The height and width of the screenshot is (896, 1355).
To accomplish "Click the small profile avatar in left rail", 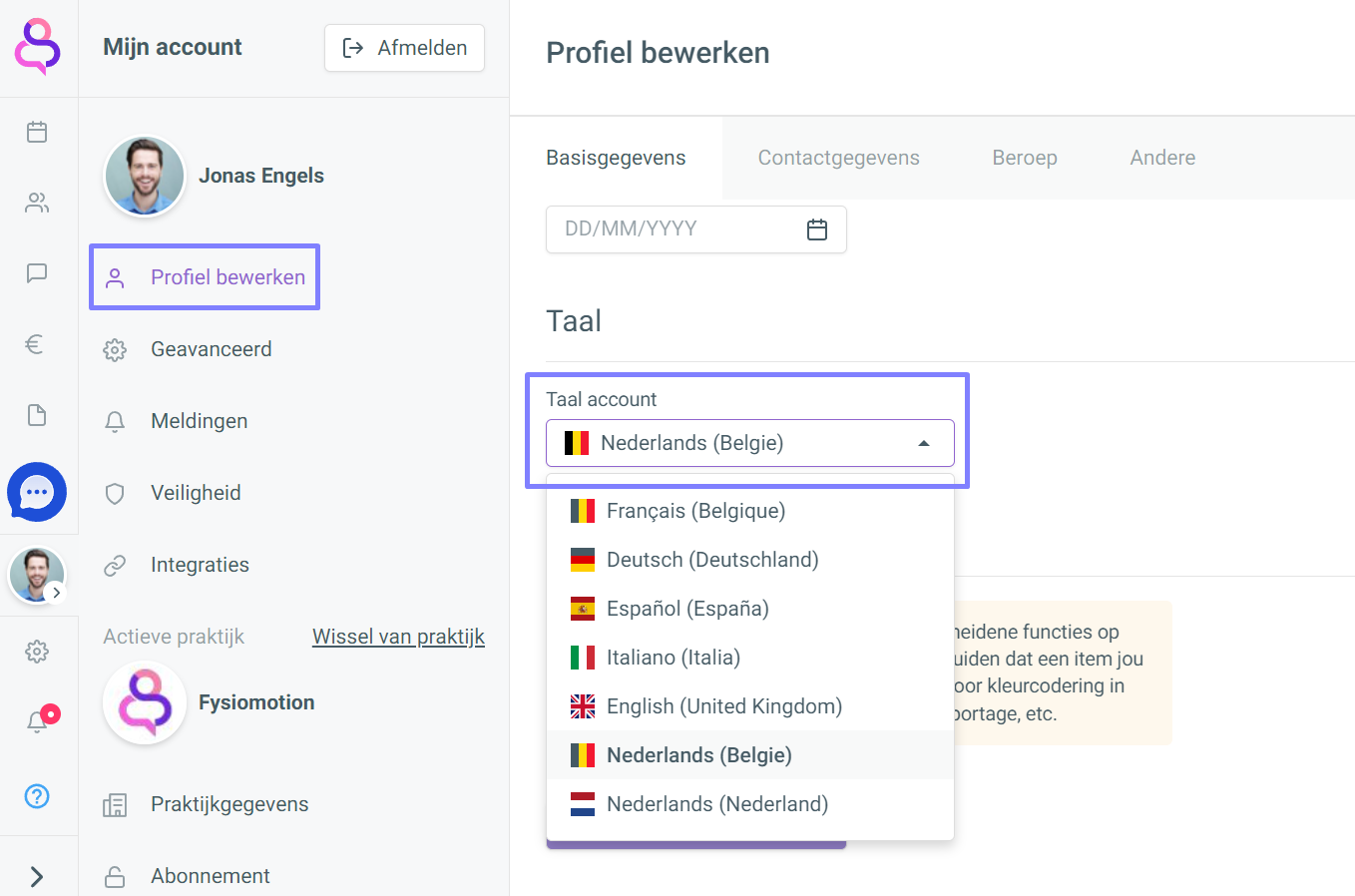I will click(x=37, y=576).
